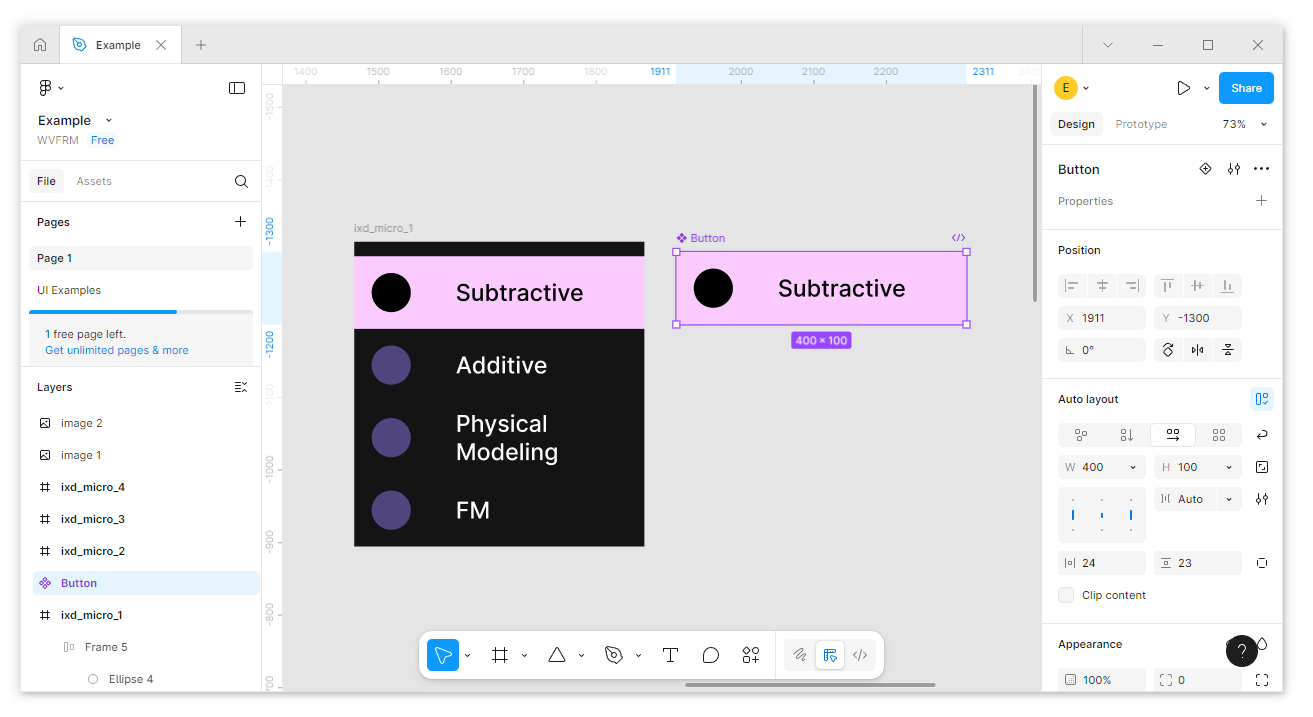Screen dimensions: 1313x717
Task: Click the blue Share button
Action: tap(1246, 88)
